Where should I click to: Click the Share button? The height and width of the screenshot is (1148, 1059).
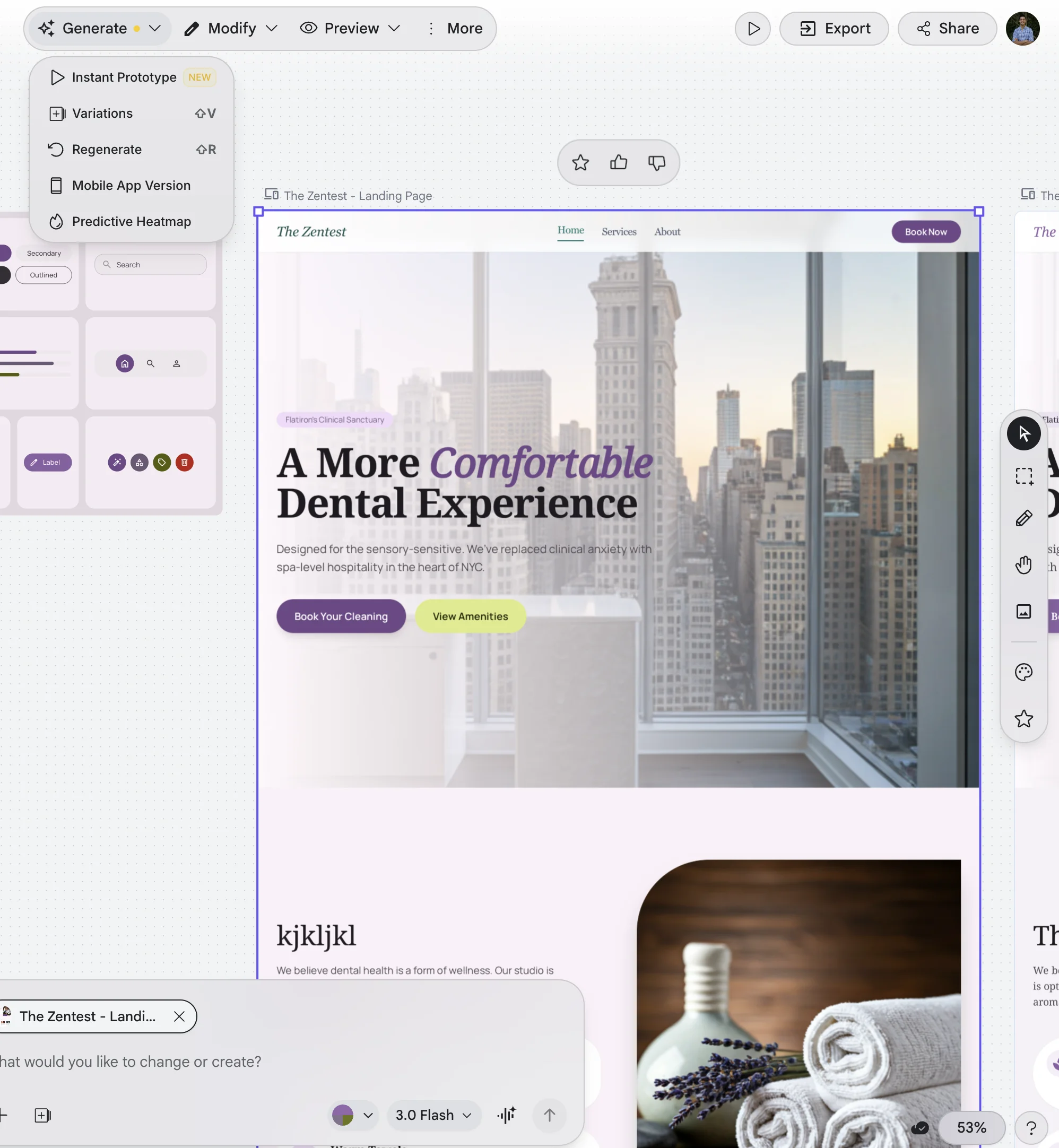[947, 29]
